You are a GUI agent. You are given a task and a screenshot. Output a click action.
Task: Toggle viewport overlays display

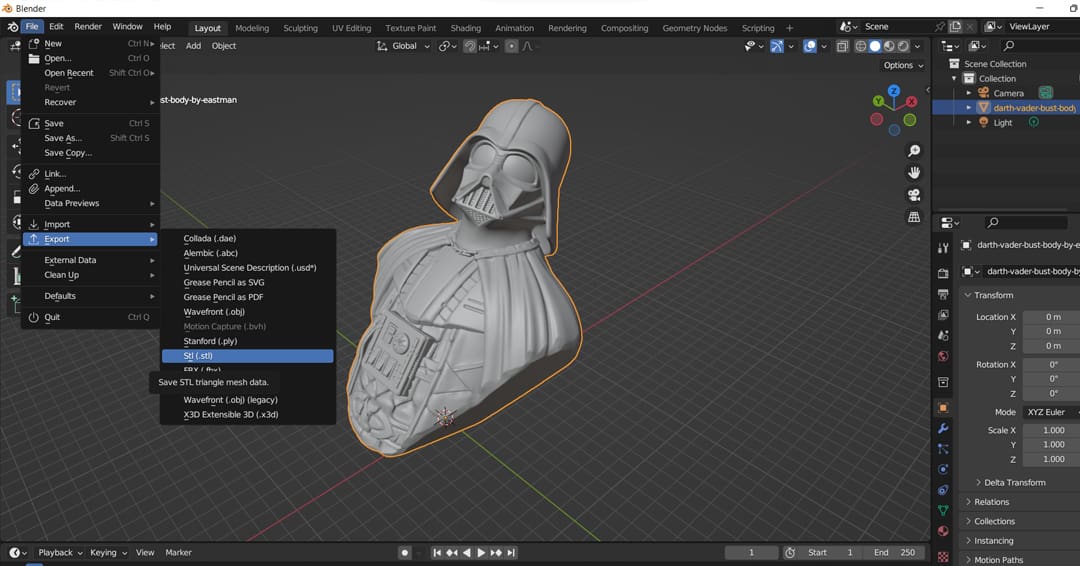pos(810,46)
